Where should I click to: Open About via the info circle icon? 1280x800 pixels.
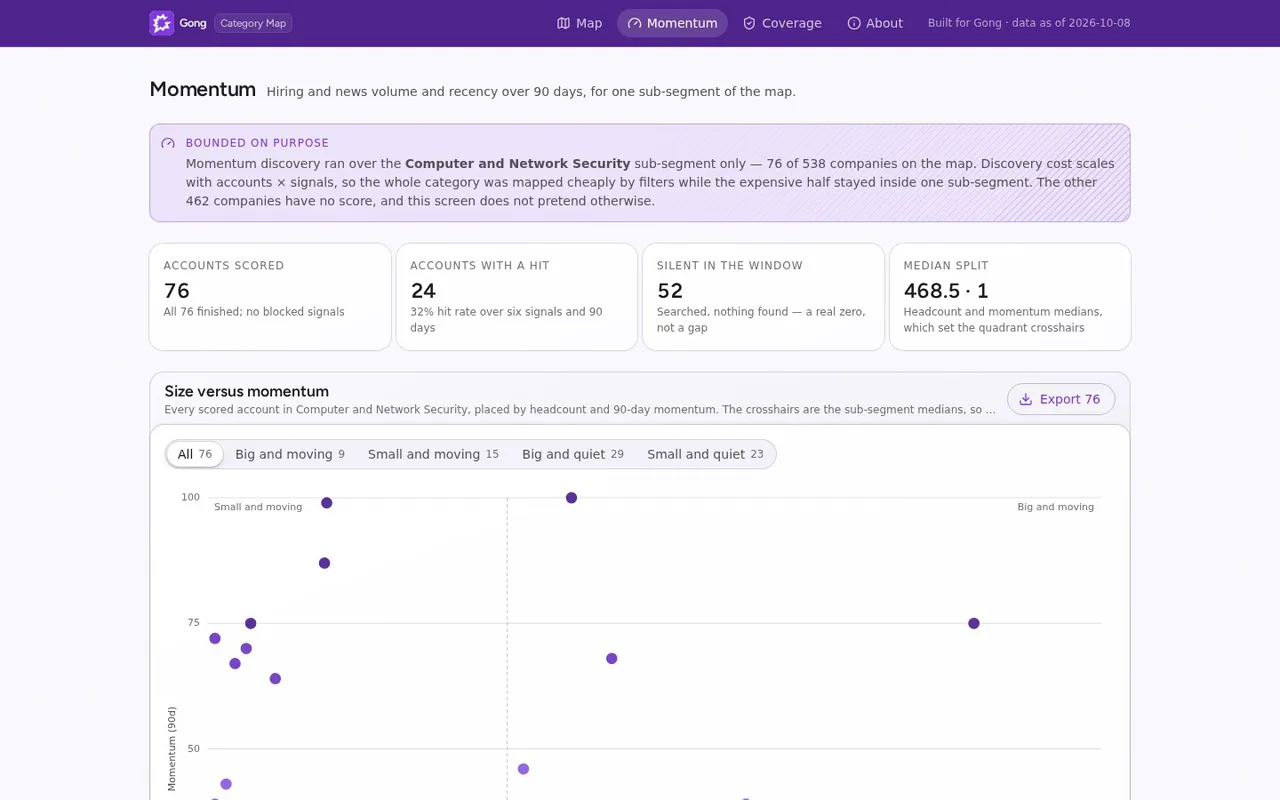[x=854, y=23]
